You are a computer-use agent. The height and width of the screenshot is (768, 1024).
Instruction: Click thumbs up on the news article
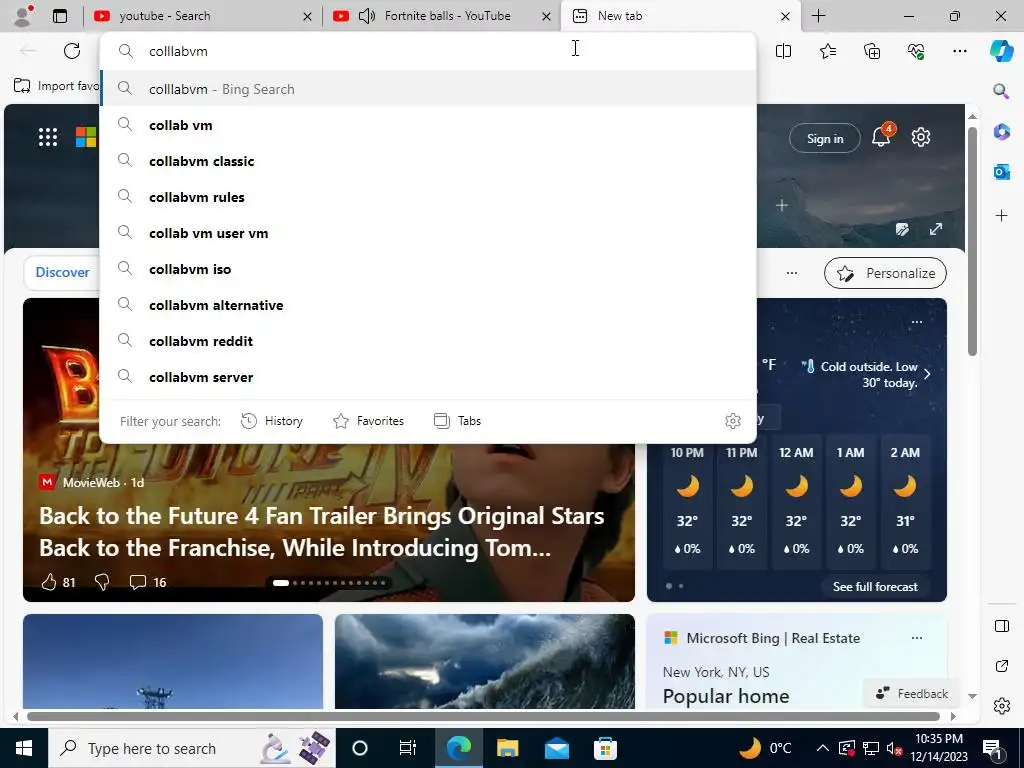click(49, 582)
